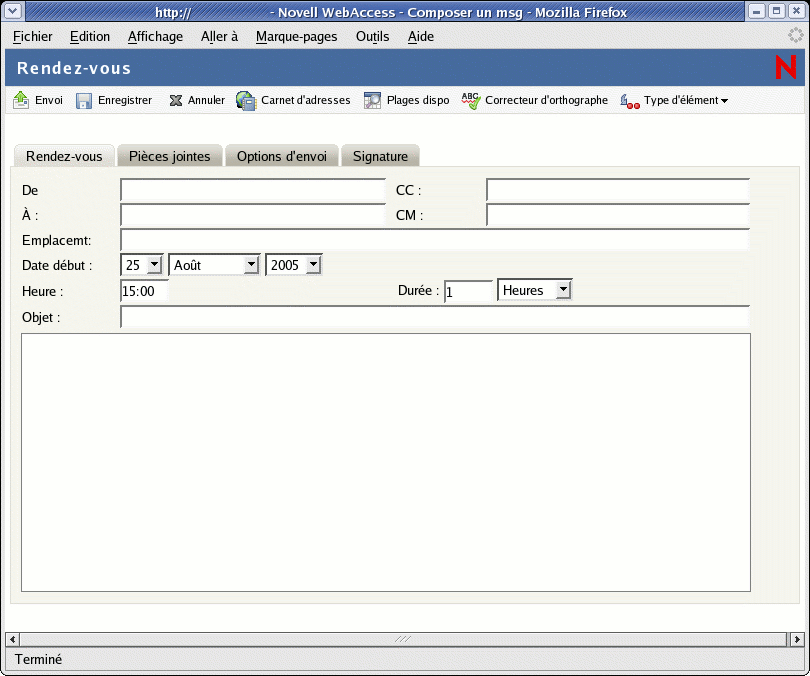Click the Durée field showing 1
The image size is (810, 676).
pyautogui.click(x=468, y=291)
